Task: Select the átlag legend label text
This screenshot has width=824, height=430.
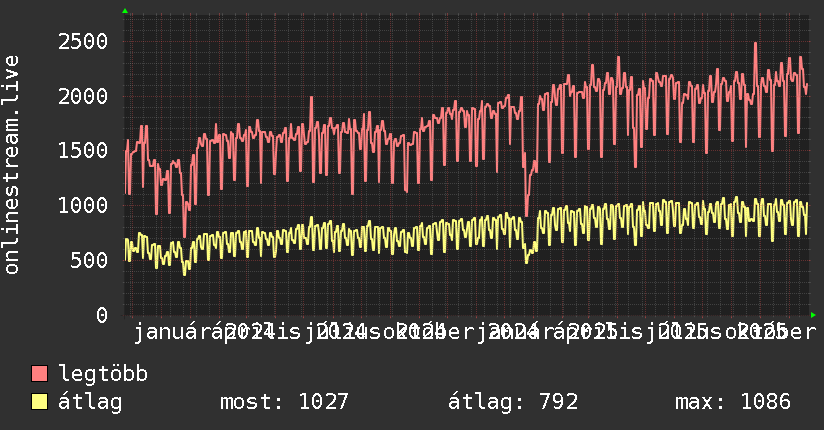Action: [90, 402]
